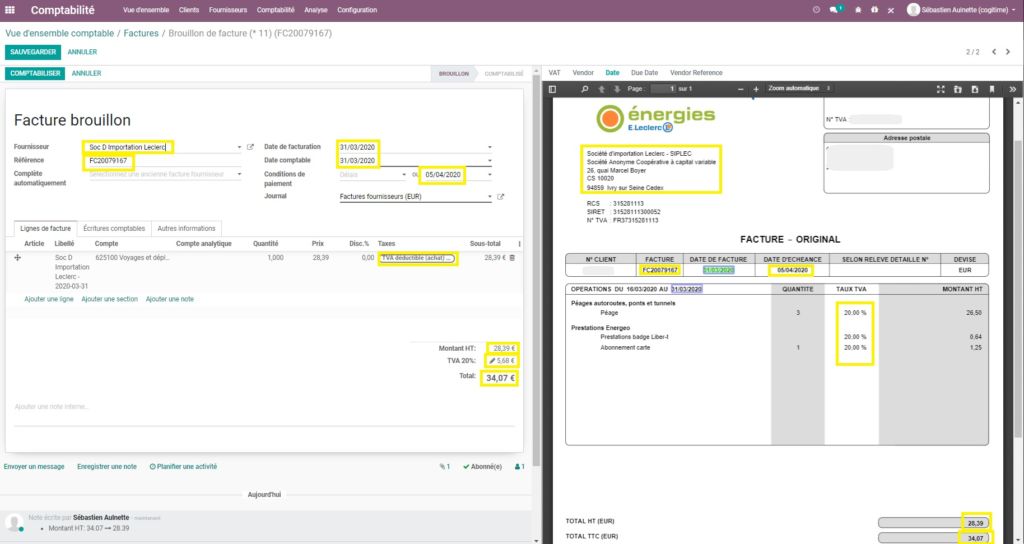Select Due Date box option above PDF
This screenshot has width=1024, height=544.
tap(645, 73)
